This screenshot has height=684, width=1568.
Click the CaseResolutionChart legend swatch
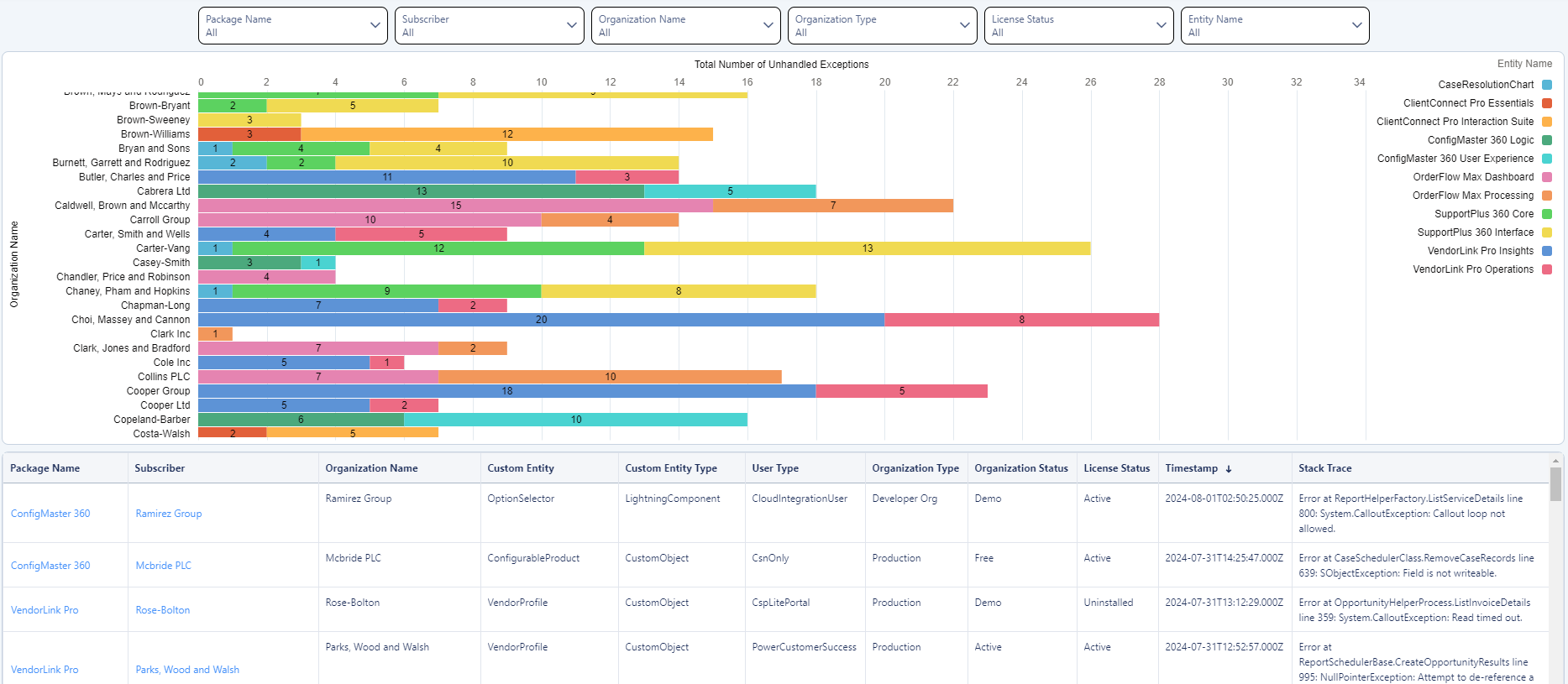(1547, 85)
